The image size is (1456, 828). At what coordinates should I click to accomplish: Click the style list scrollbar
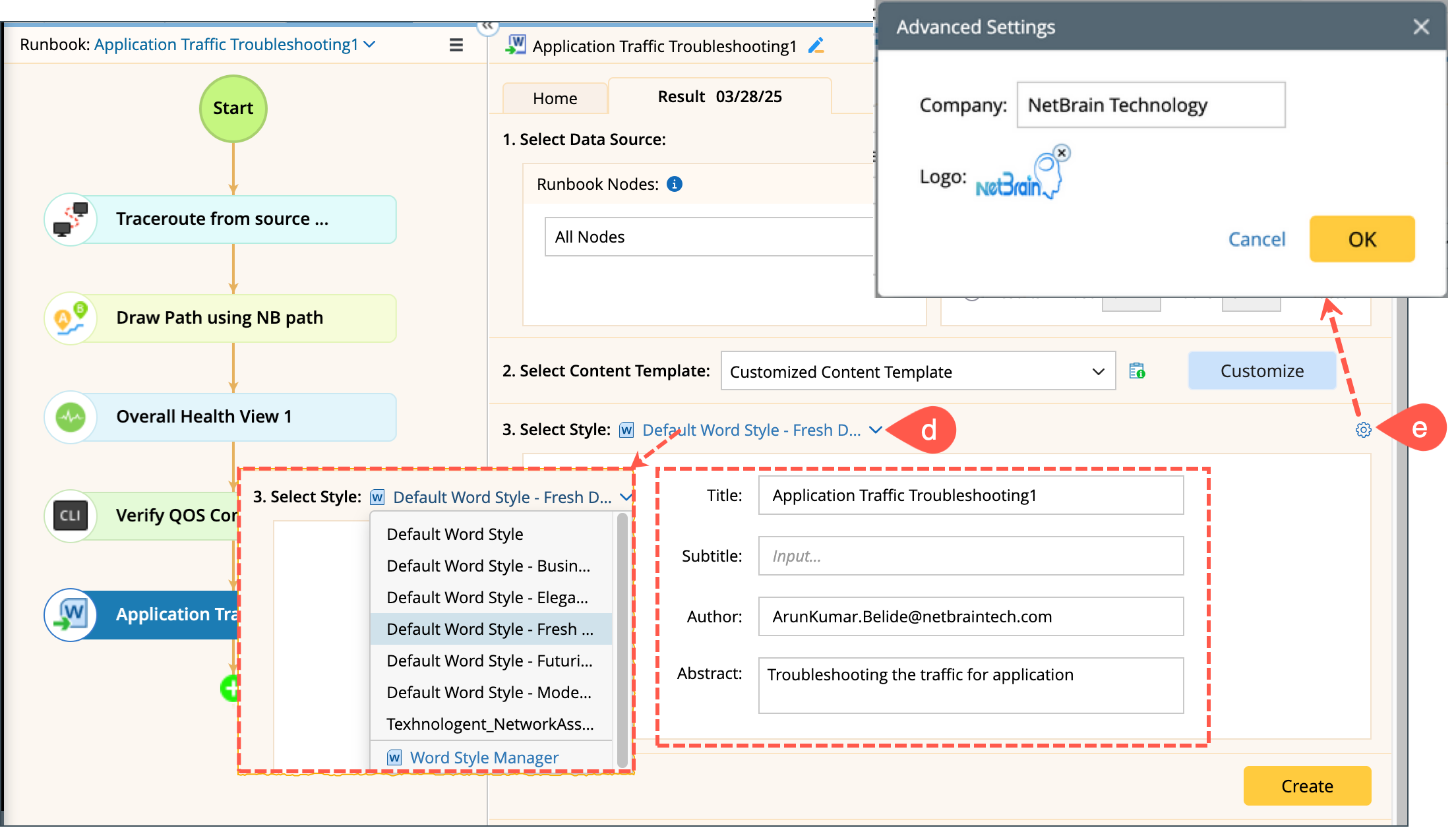click(622, 639)
